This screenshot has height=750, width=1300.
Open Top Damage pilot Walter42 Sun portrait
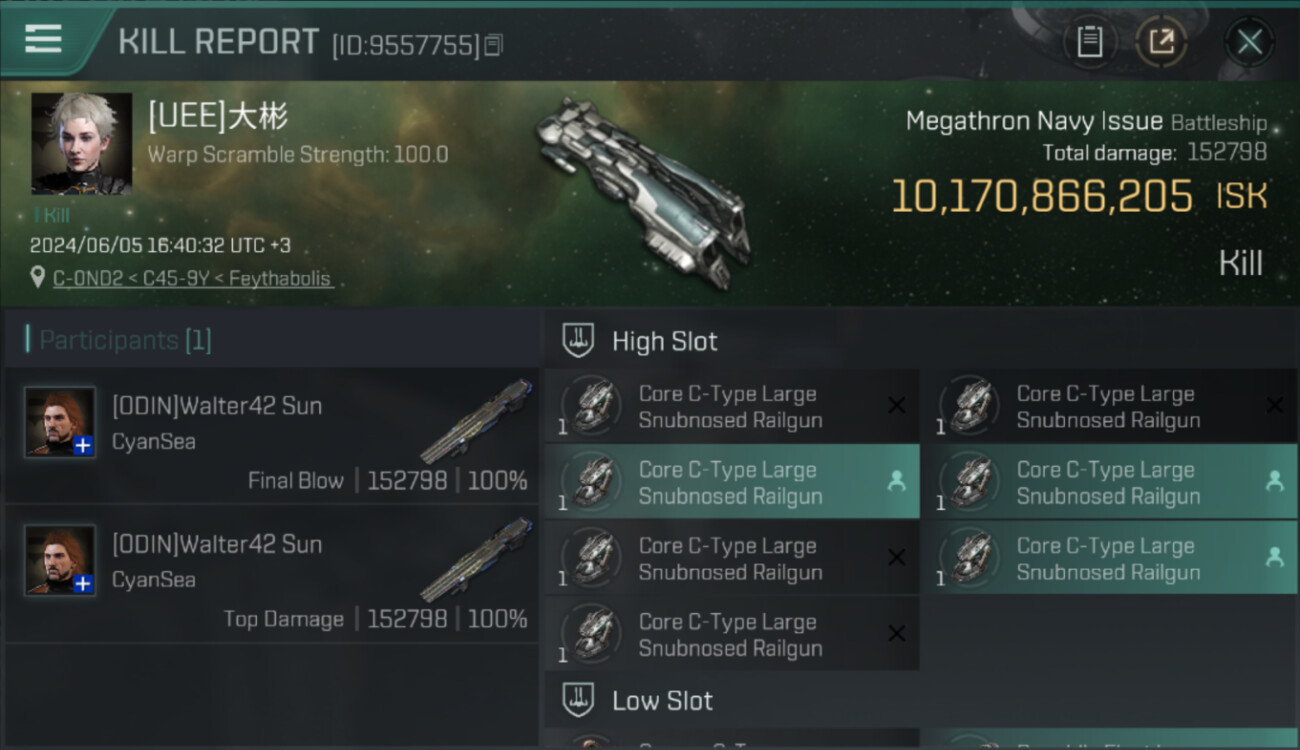[x=60, y=560]
